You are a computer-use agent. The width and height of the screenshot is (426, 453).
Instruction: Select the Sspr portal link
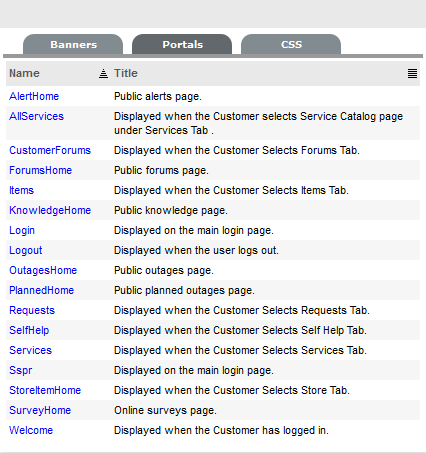pos(21,370)
